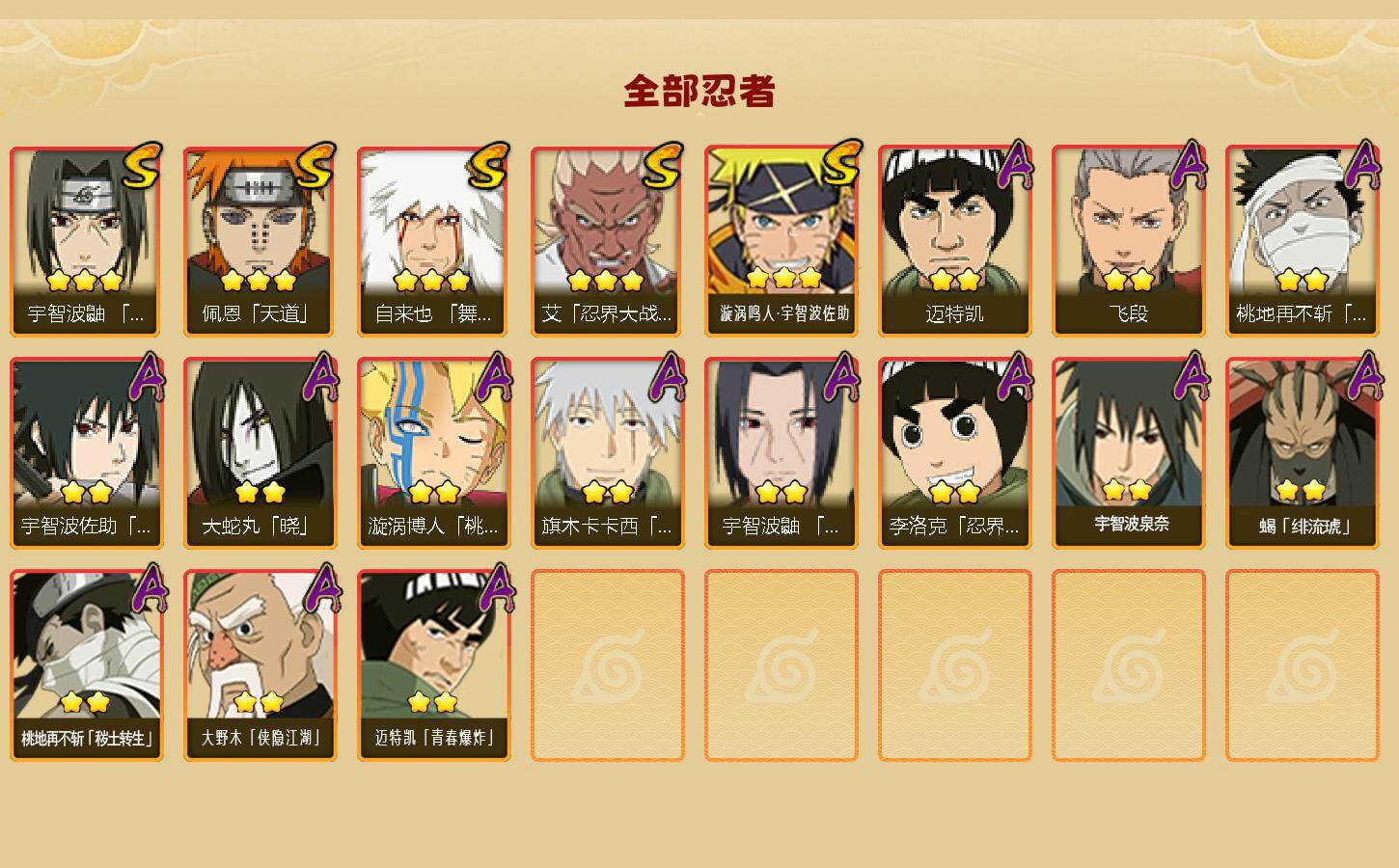1399x868 pixels.
Task: Select 桃地再不斩「秽土转生」 card
Action: [x=87, y=665]
